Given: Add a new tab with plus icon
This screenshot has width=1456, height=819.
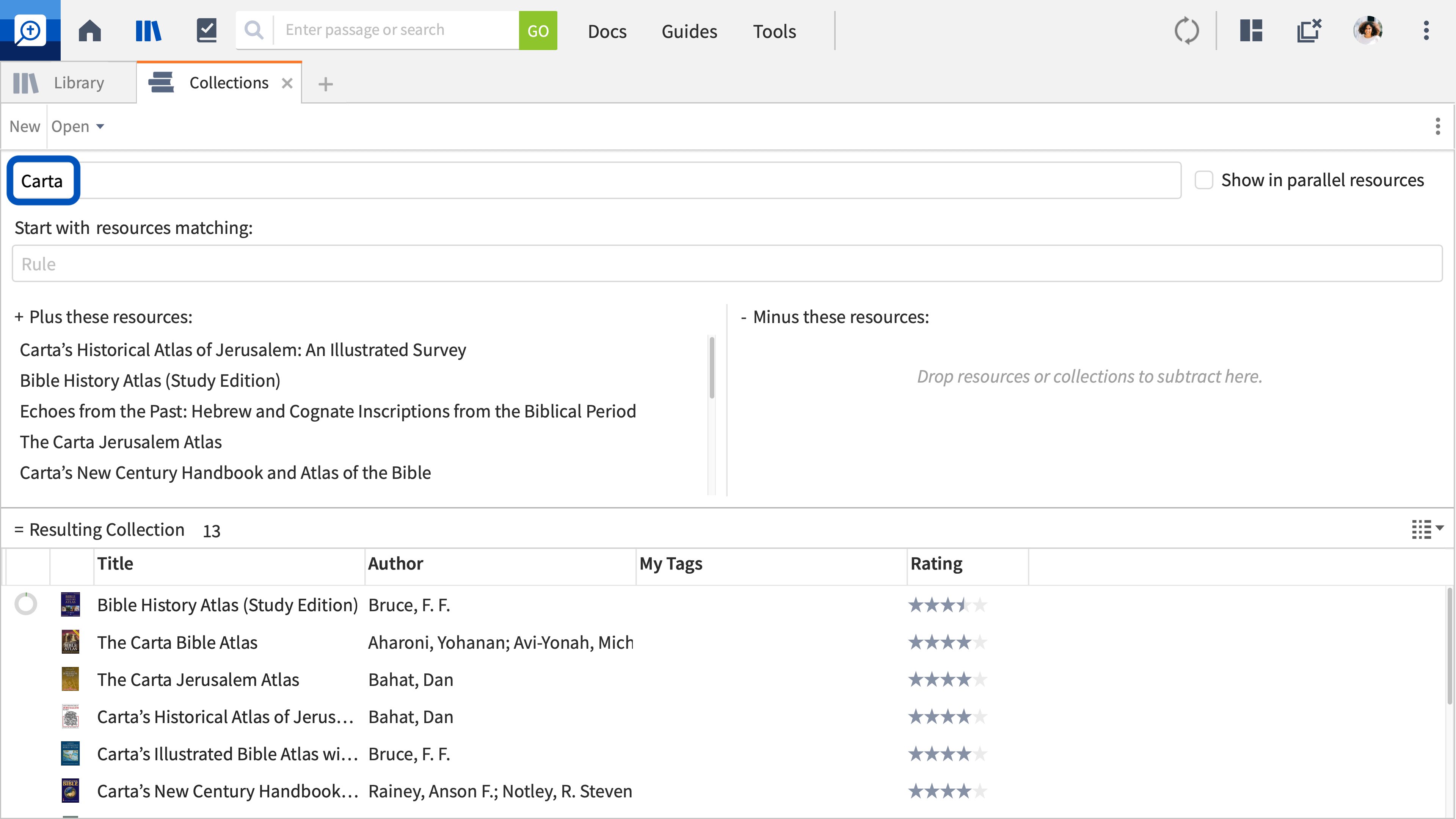Looking at the screenshot, I should [x=326, y=84].
